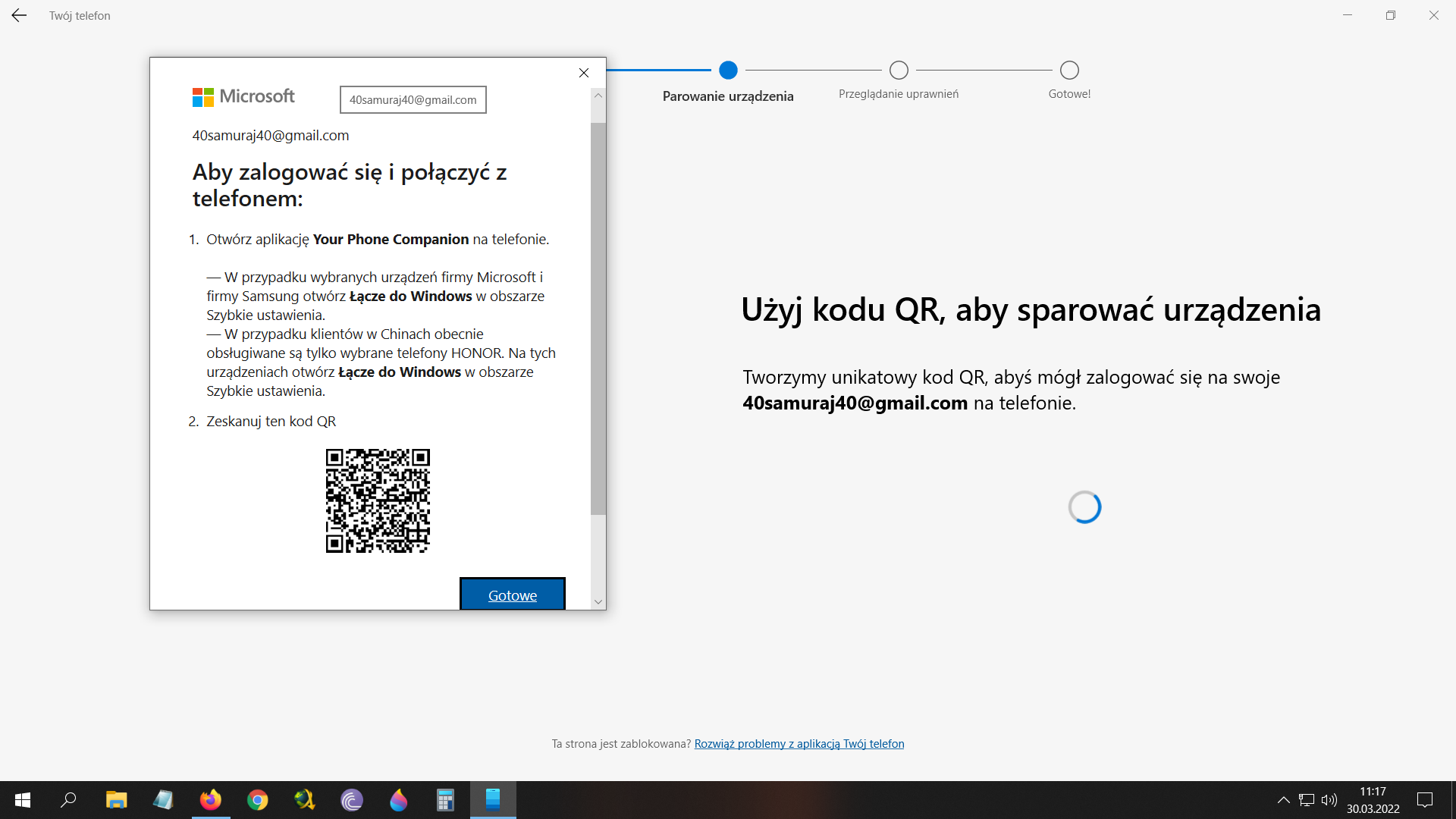1456x819 pixels.
Task: Expand hidden system tray icons
Action: 1283,800
